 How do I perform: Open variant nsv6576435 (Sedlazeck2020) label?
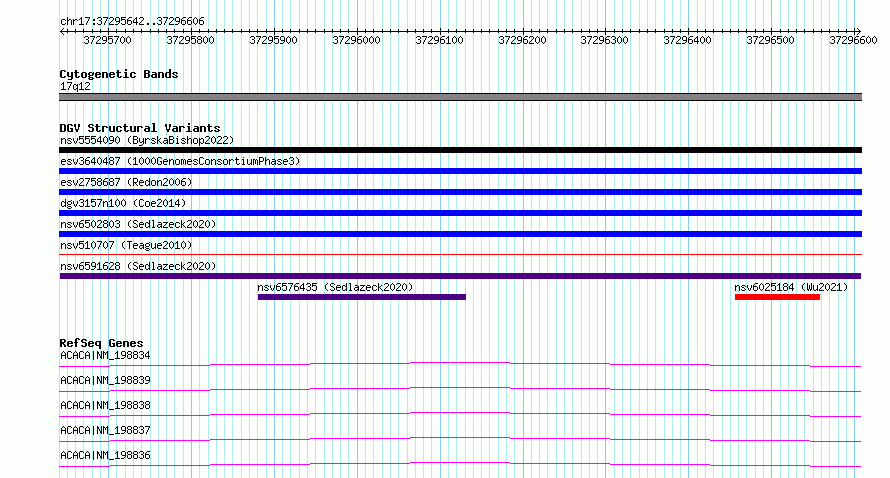pos(335,287)
